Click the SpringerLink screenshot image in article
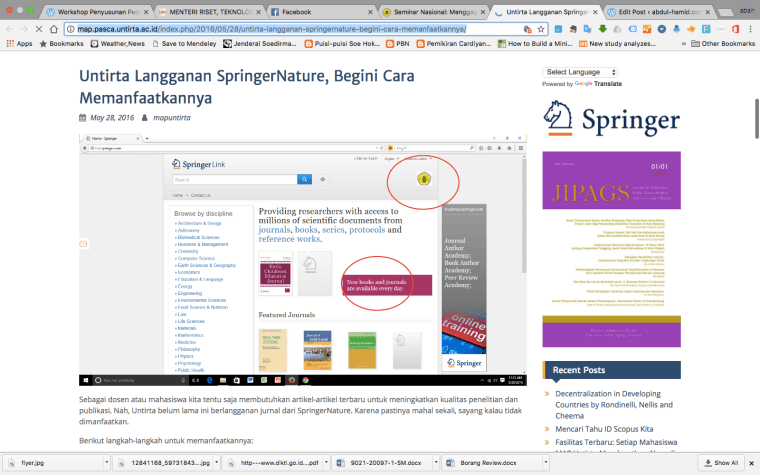 (x=303, y=260)
